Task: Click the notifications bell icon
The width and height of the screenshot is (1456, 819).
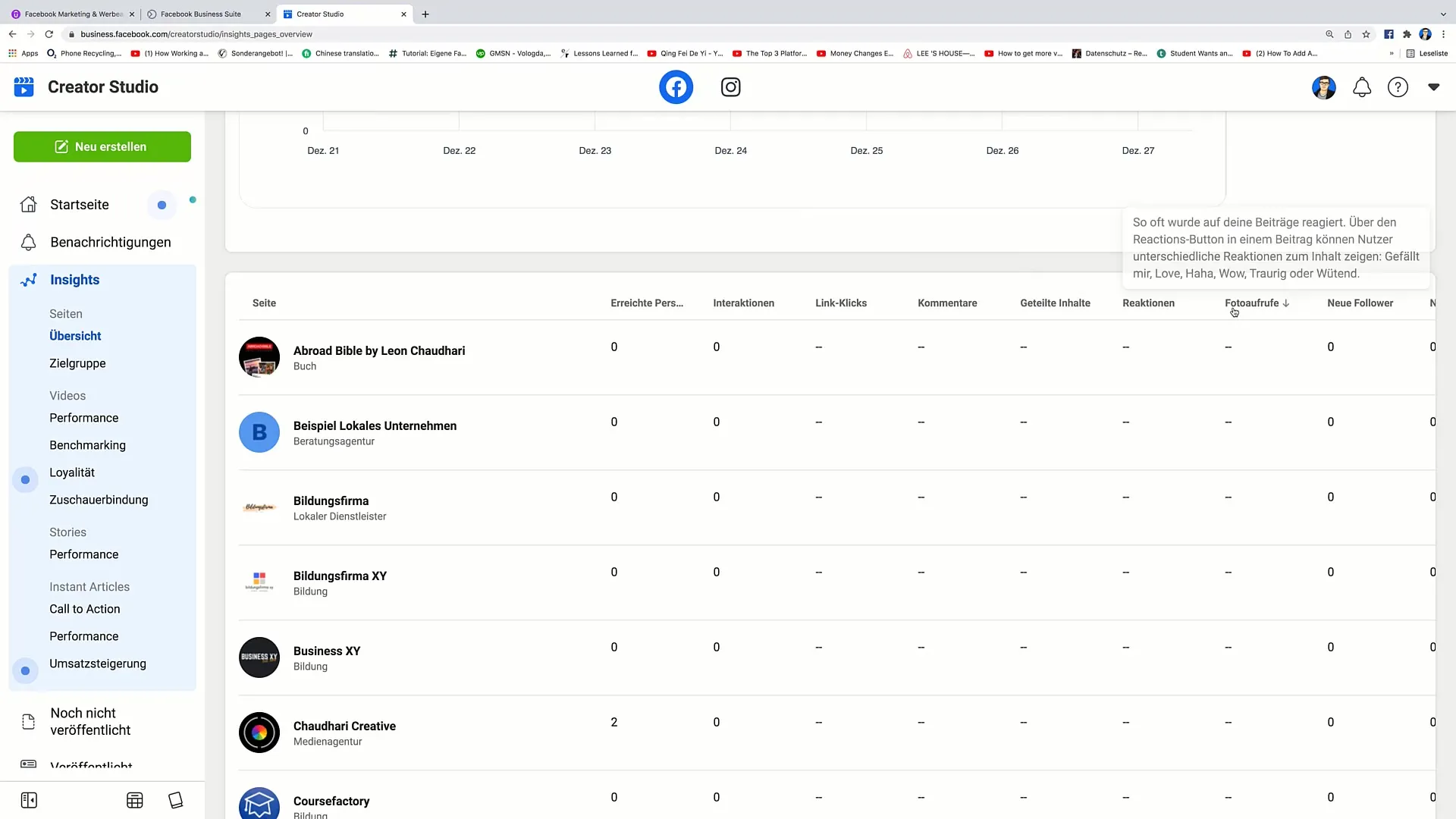Action: tap(1362, 87)
